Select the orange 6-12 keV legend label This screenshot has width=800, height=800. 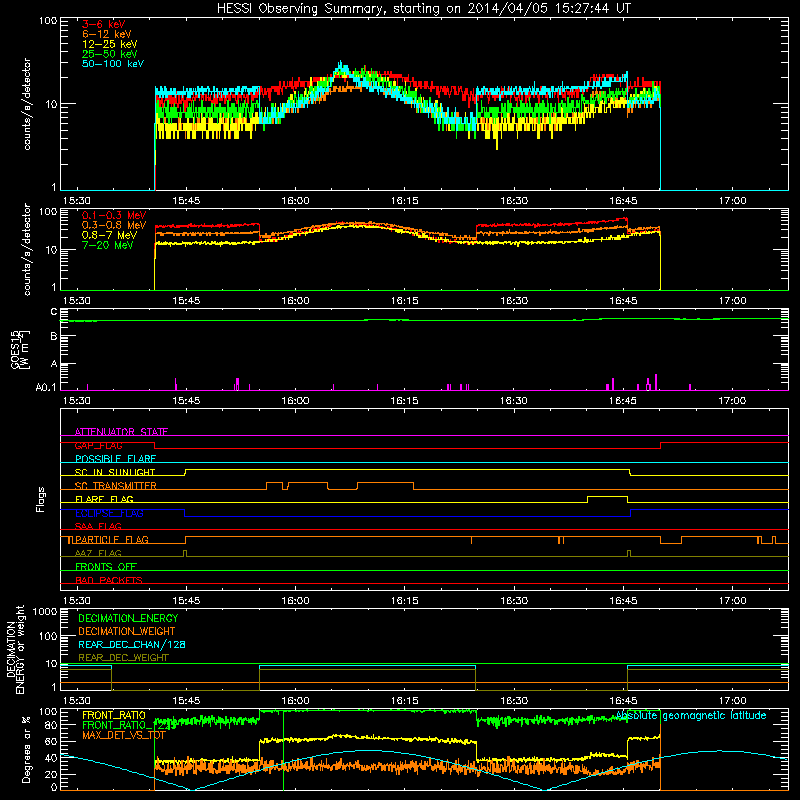tap(107, 34)
